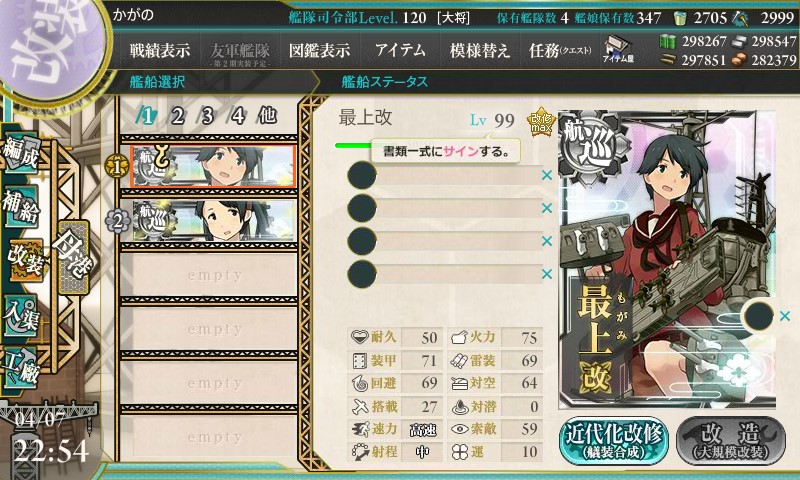Click the 近代化改修 modernization button
Image resolution: width=800 pixels, height=480 pixels.
pyautogui.click(x=614, y=441)
